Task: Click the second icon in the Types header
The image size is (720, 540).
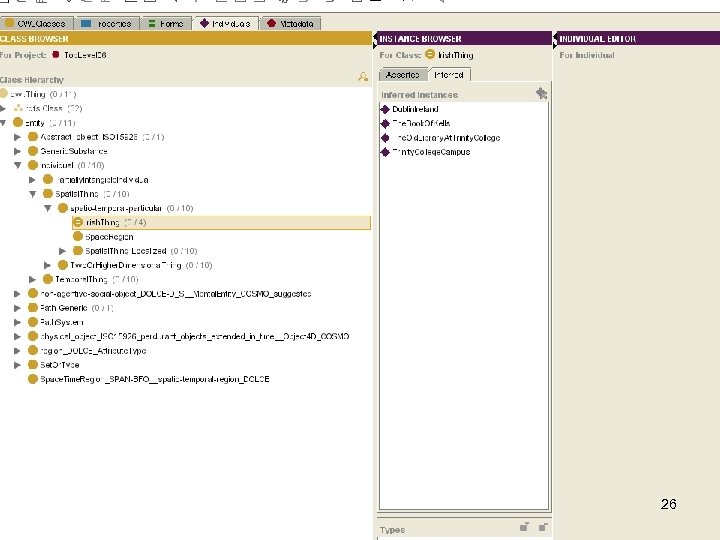Action: click(x=543, y=527)
